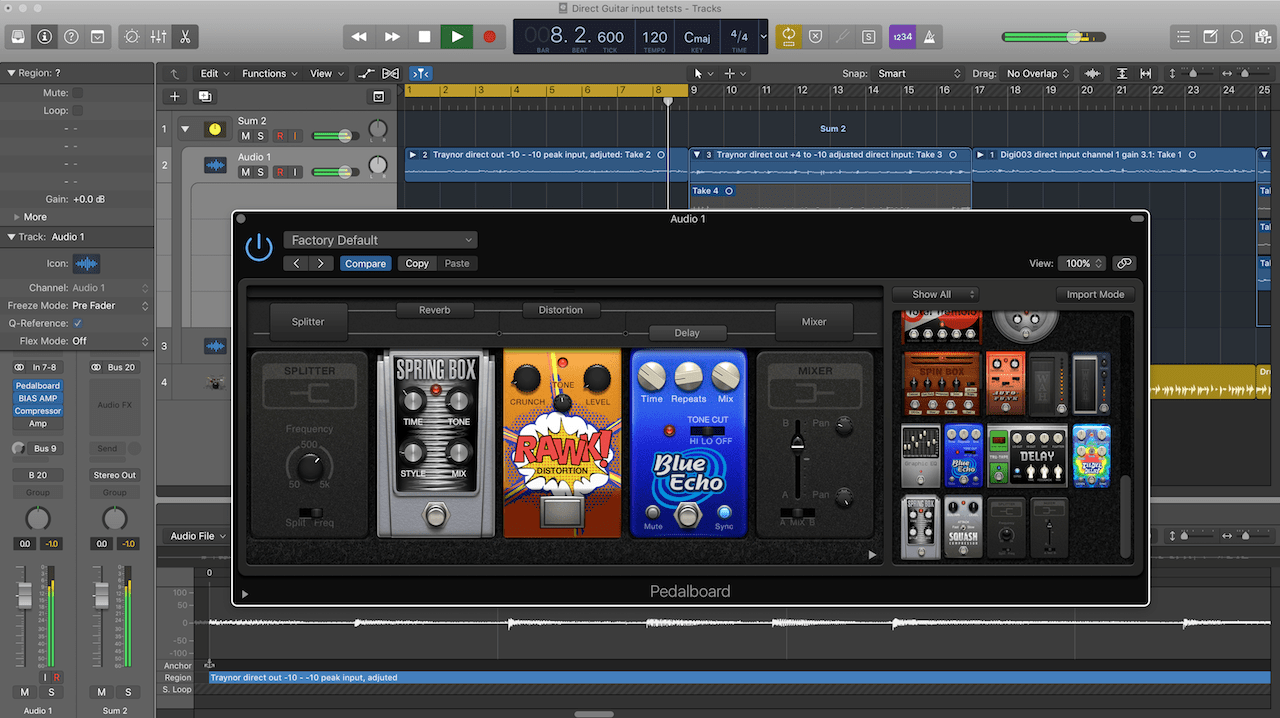The width and height of the screenshot is (1280, 718).
Task: Click the Rewind transport button
Action: pos(359,37)
